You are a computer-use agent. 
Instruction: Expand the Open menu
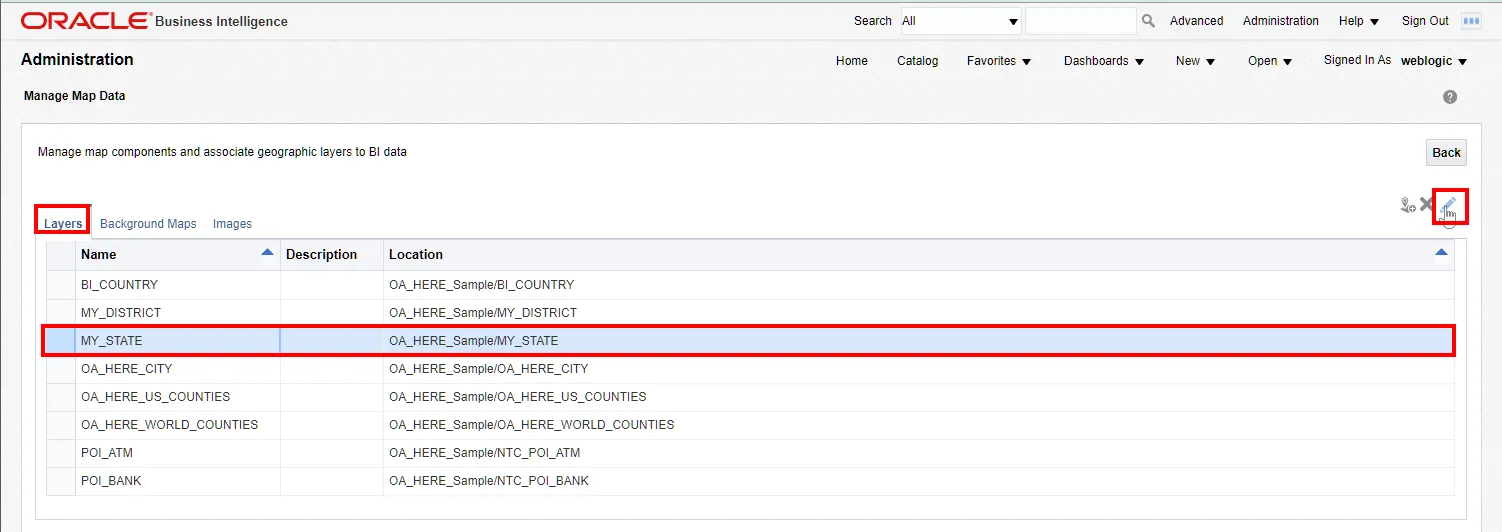(x=1270, y=61)
